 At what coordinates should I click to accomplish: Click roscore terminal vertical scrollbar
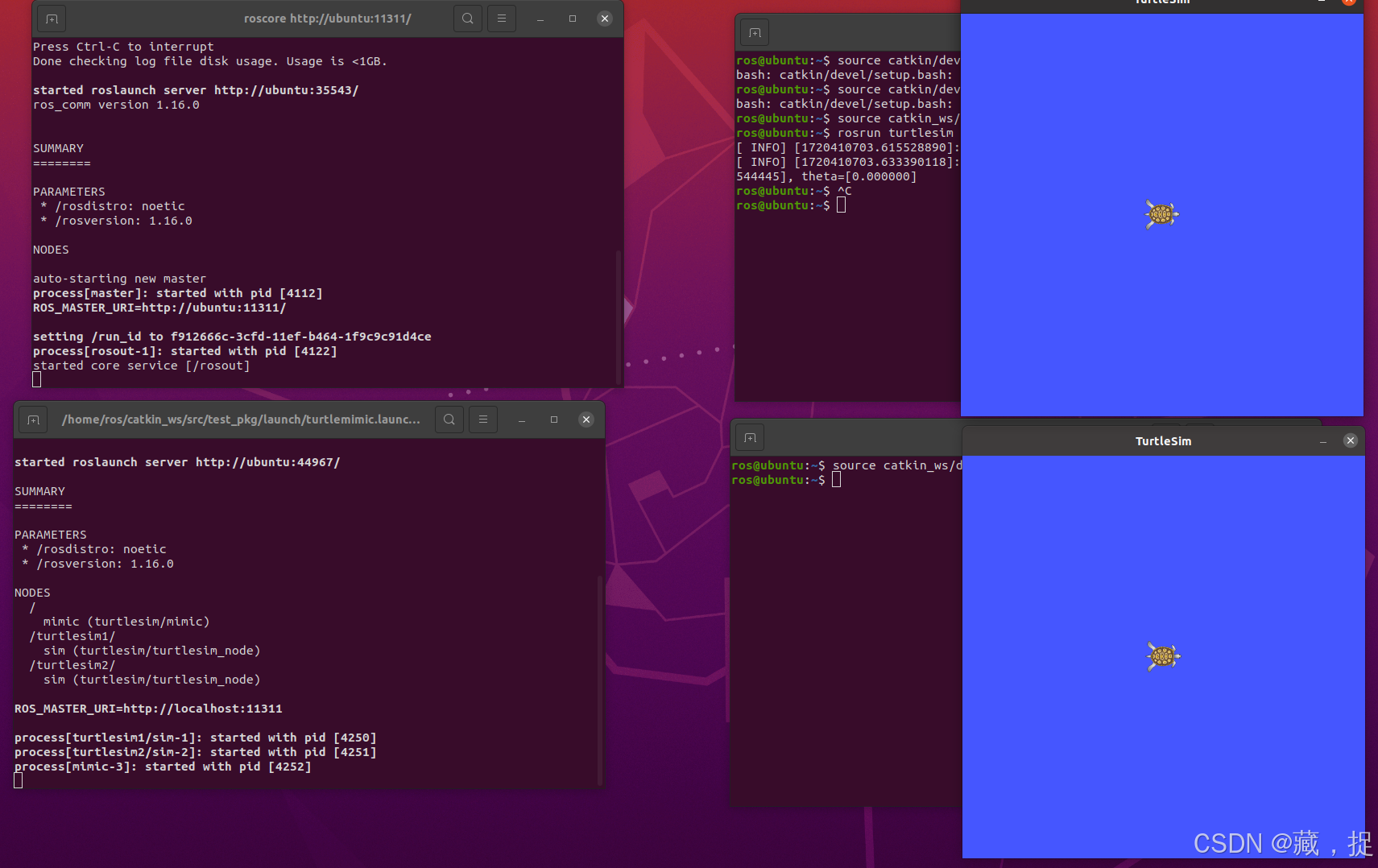coord(618,317)
